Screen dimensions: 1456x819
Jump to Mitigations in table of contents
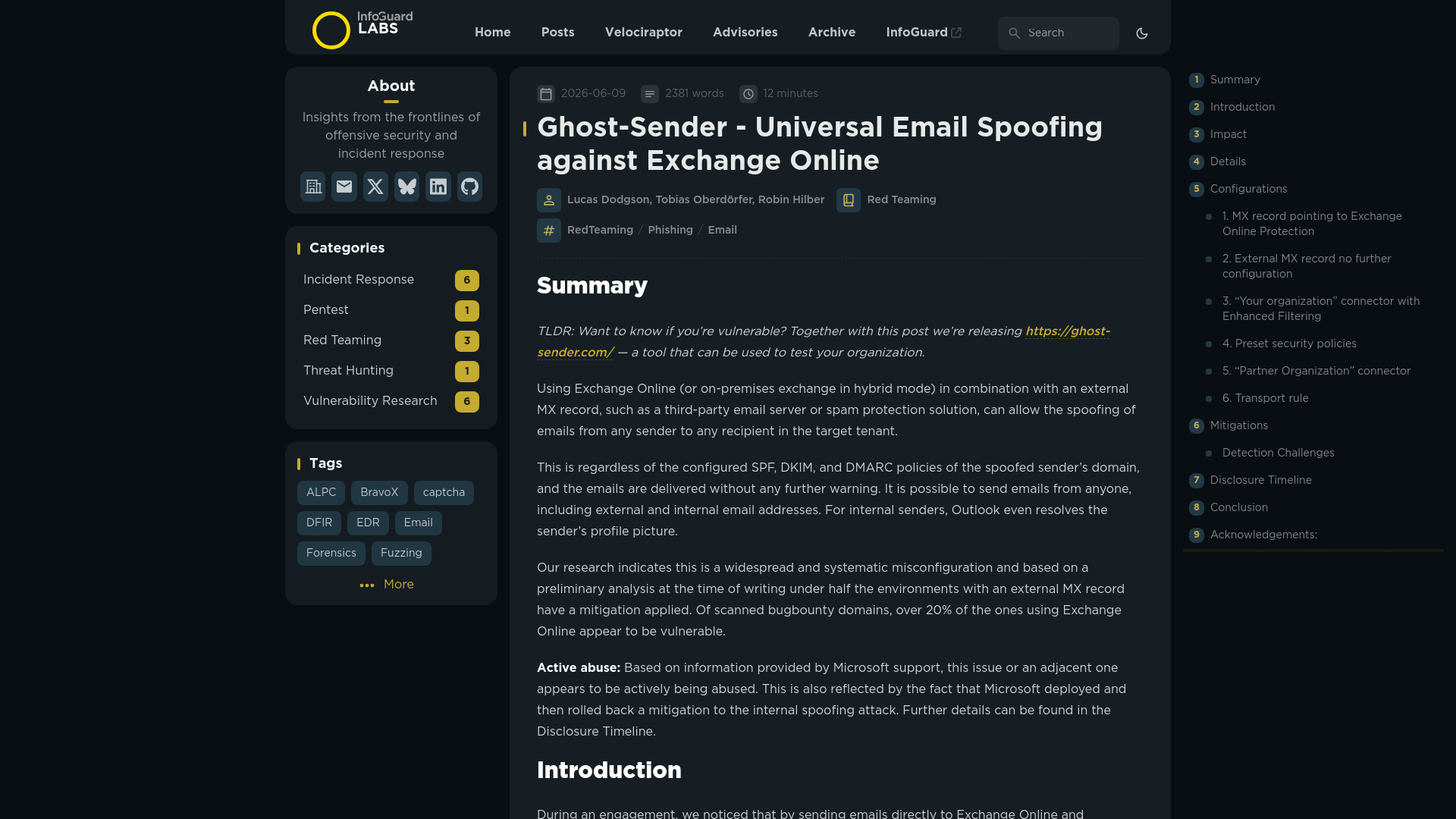(x=1239, y=425)
